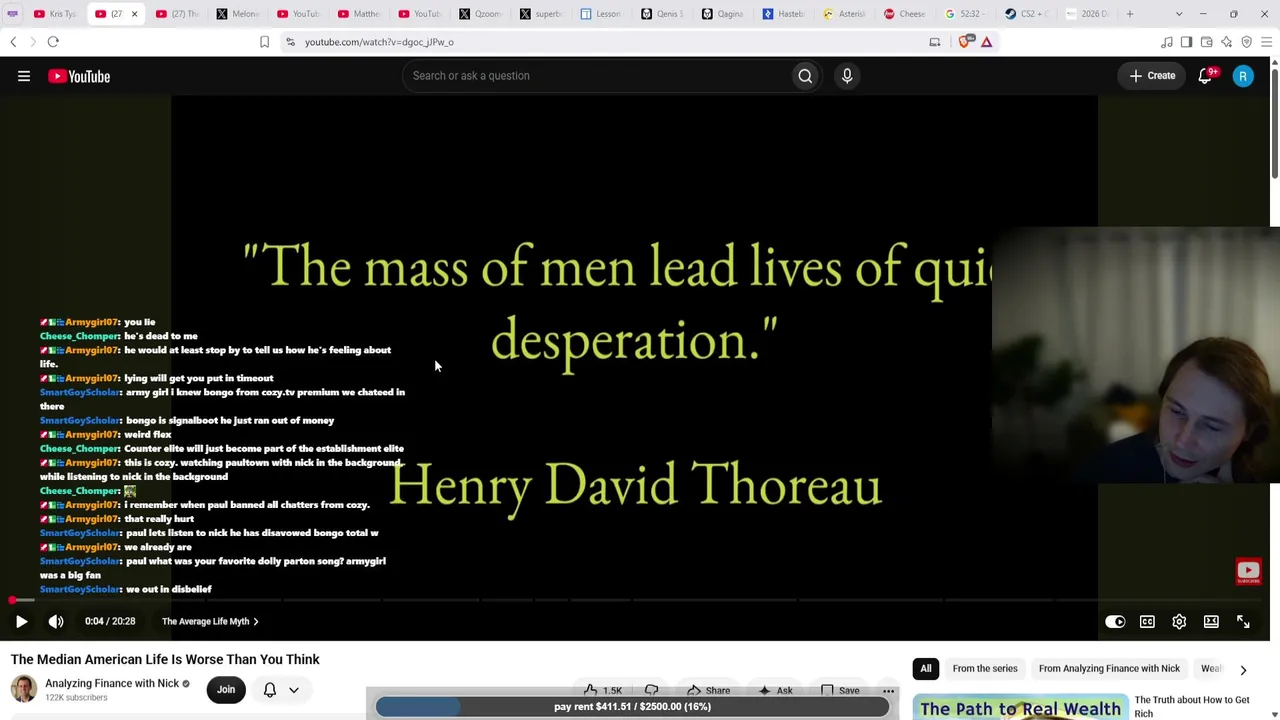The image size is (1280, 720).
Task: Go to YouTube home via logo
Action: click(79, 76)
